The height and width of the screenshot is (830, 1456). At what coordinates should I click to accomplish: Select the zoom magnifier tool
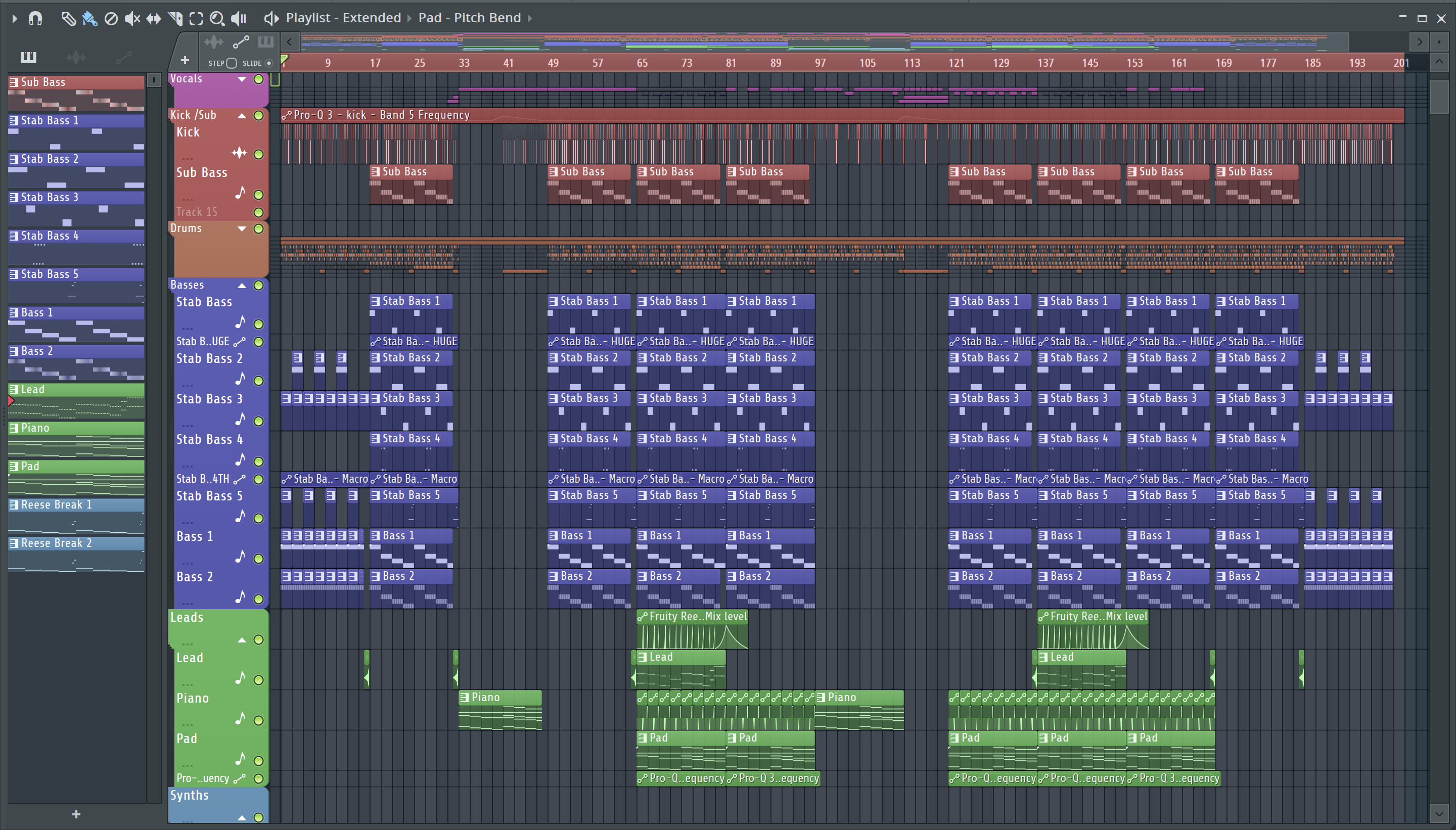click(x=217, y=18)
